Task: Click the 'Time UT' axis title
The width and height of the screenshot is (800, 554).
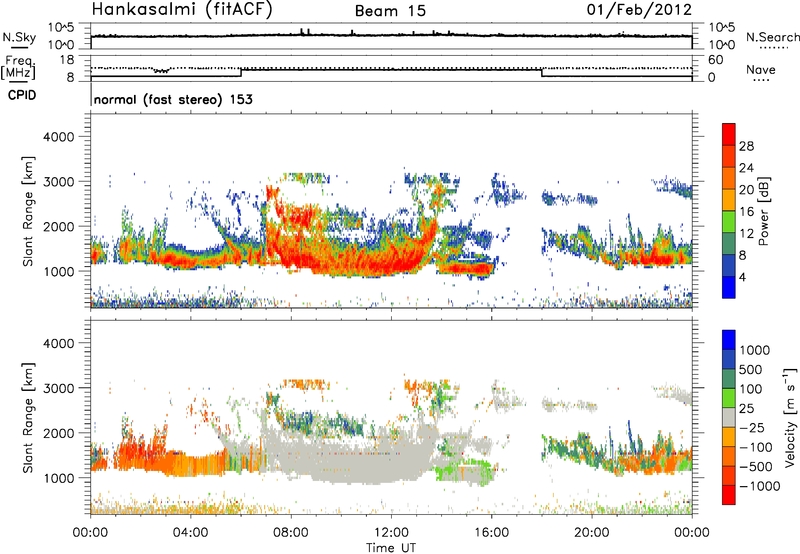Action: tap(391, 548)
